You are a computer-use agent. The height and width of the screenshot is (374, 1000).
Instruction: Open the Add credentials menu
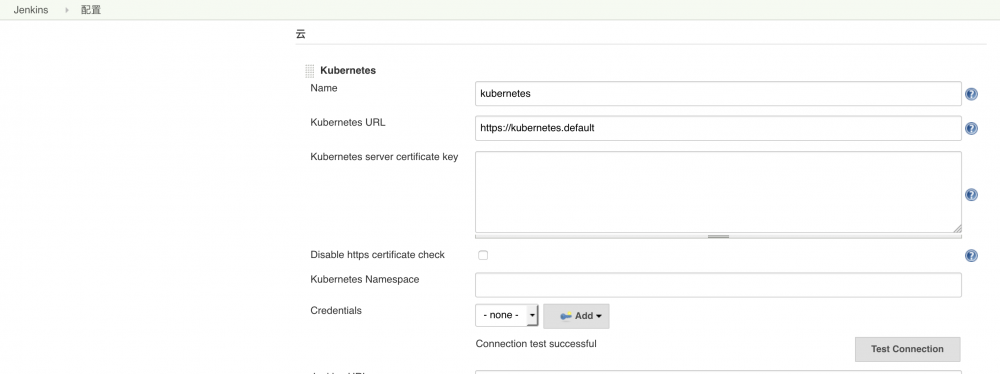577,316
